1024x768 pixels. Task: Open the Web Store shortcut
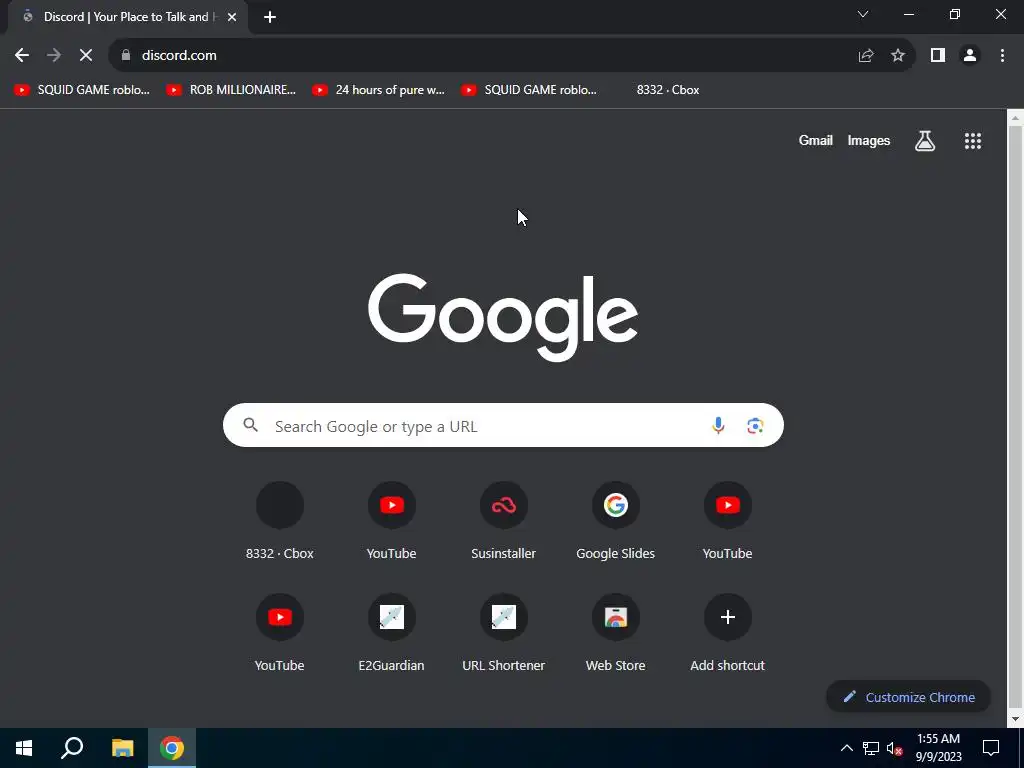(x=615, y=633)
